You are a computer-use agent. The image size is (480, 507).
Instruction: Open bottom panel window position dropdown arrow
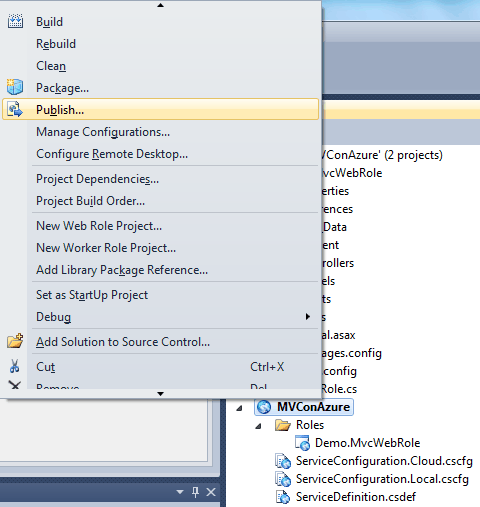point(180,492)
